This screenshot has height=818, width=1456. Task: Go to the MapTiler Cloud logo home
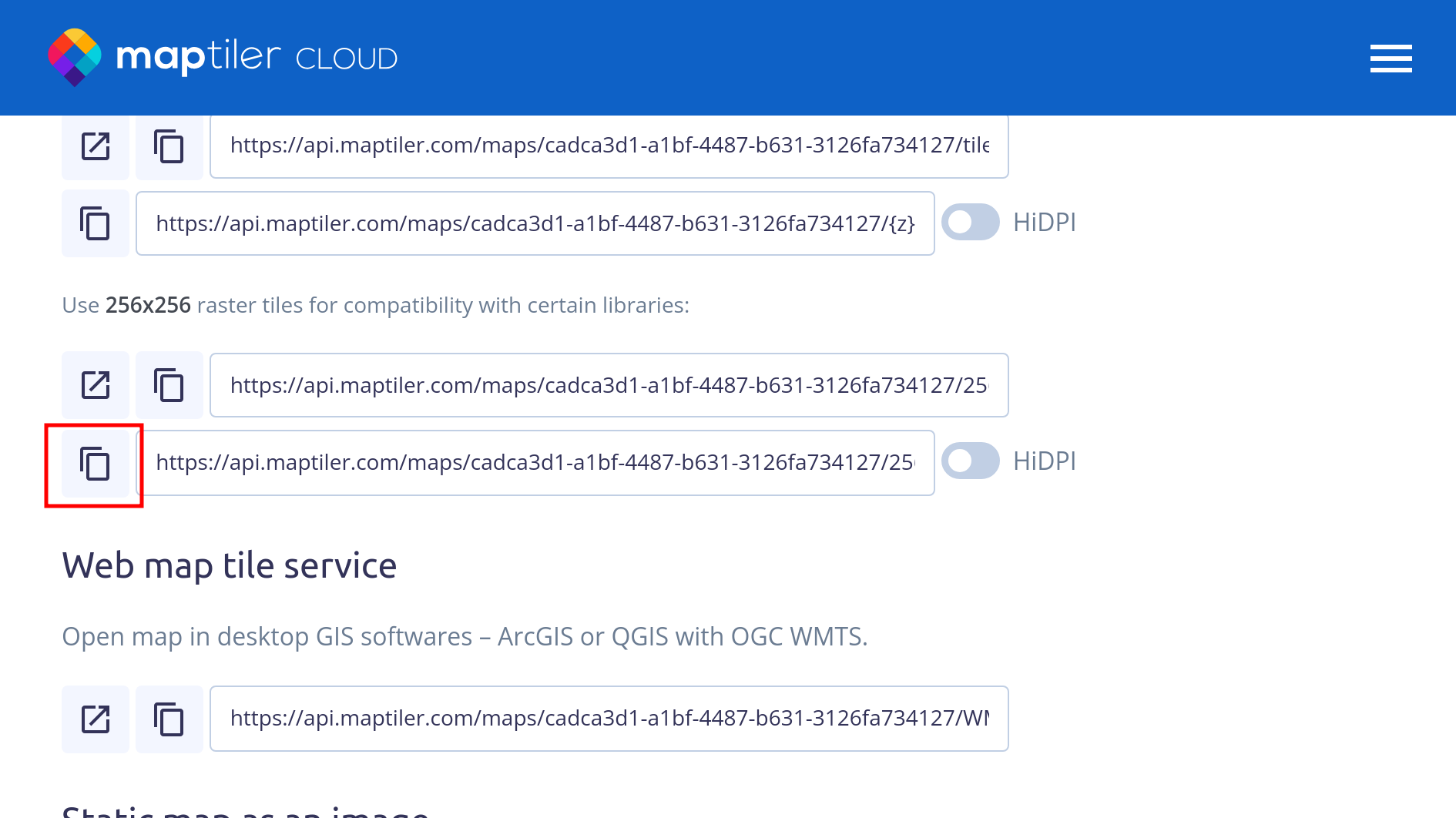[x=223, y=58]
